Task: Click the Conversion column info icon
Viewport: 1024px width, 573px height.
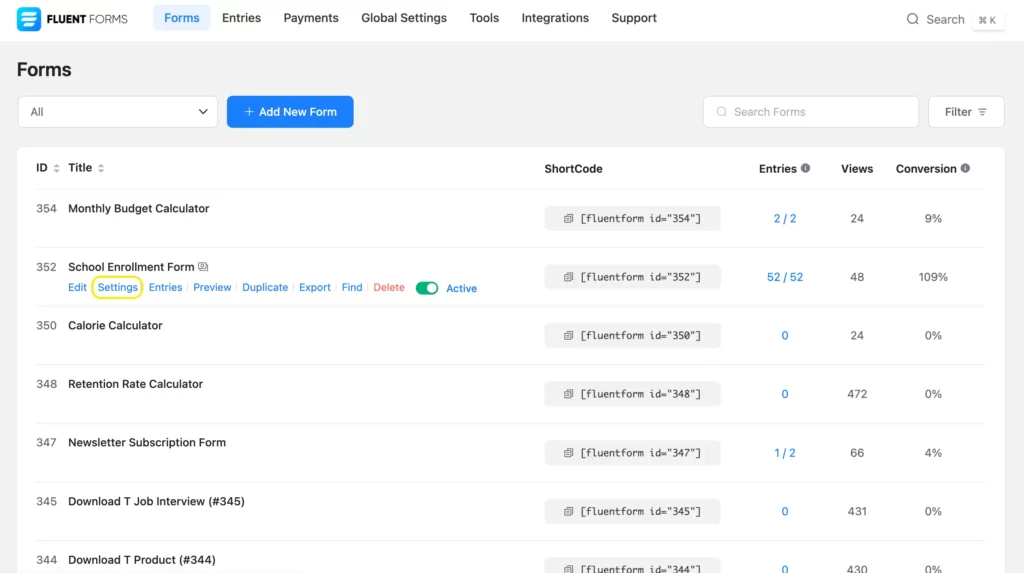Action: (x=965, y=168)
